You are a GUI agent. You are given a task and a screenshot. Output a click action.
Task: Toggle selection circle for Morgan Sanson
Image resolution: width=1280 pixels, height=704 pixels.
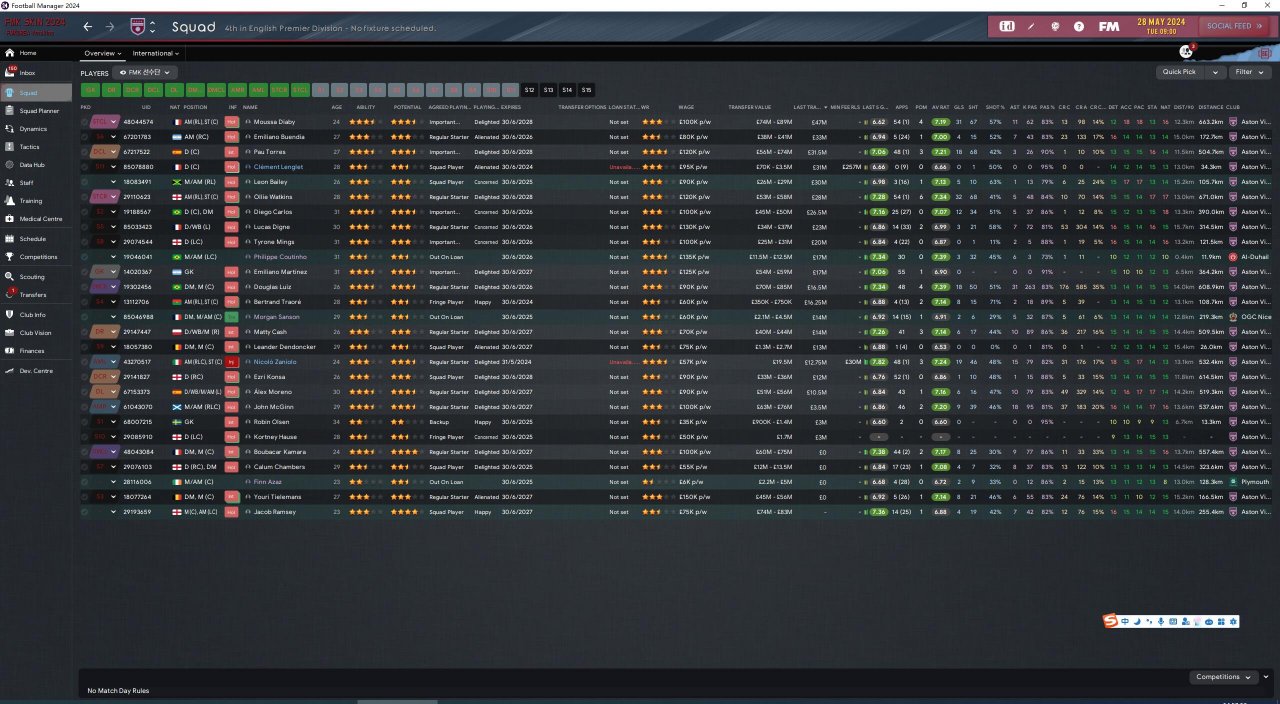pos(85,317)
